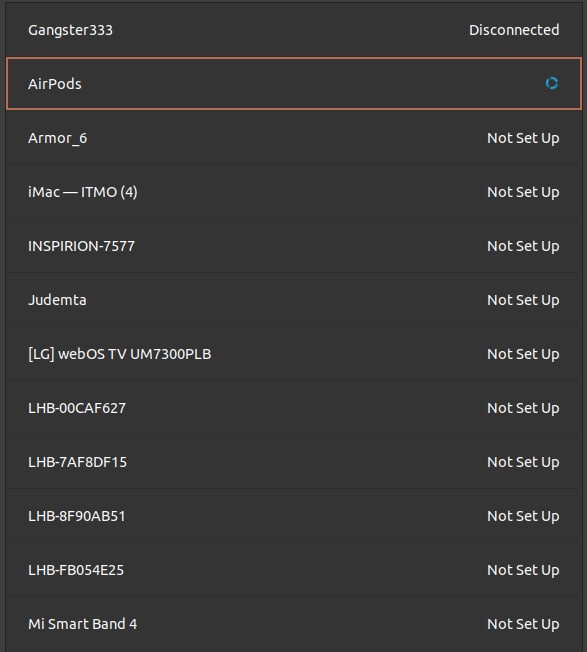Click Not Set Up beside Judemta
The image size is (587, 652).
(x=523, y=301)
